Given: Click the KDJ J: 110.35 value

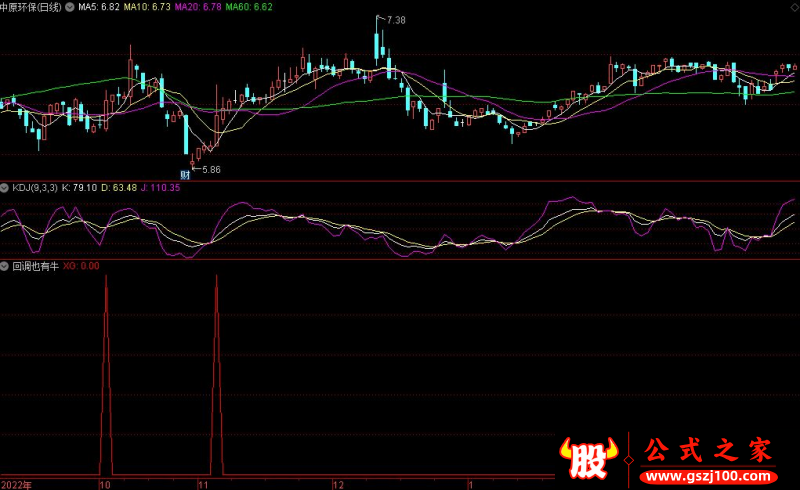Looking at the screenshot, I should pos(161,187).
